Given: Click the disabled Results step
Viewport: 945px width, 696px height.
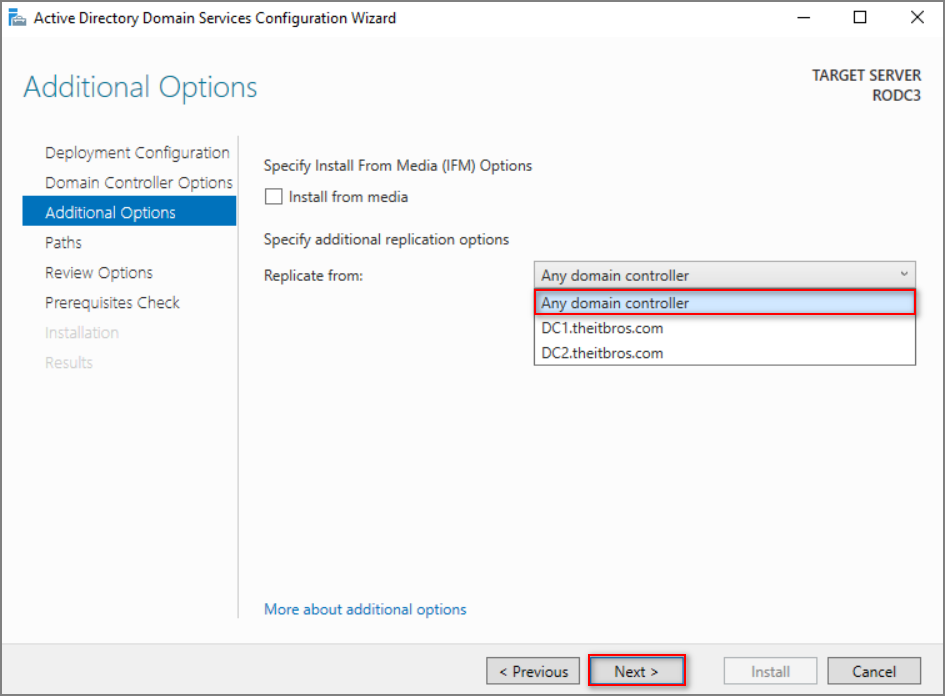Looking at the screenshot, I should point(69,363).
